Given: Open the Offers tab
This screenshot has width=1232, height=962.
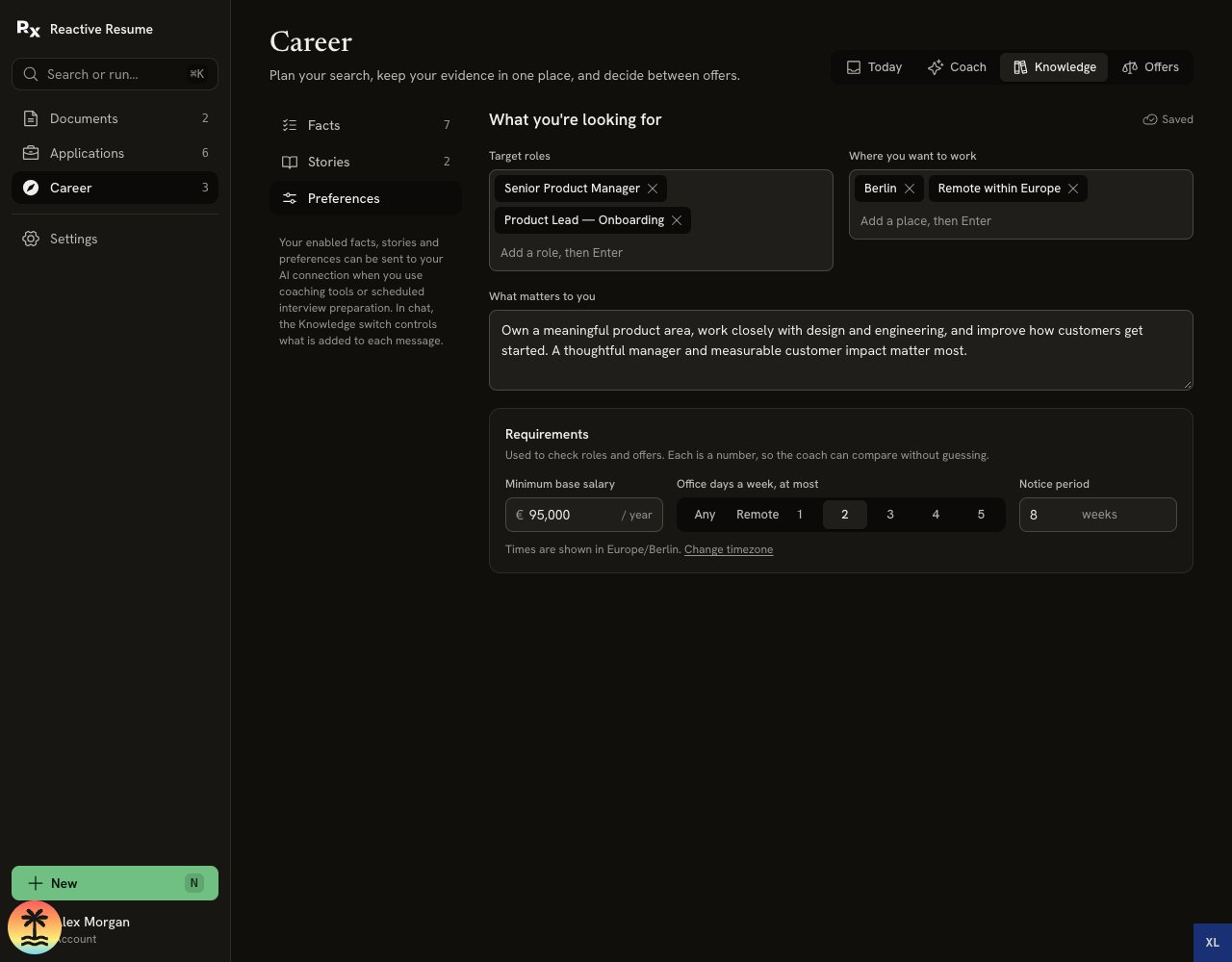Looking at the screenshot, I should point(1150,67).
